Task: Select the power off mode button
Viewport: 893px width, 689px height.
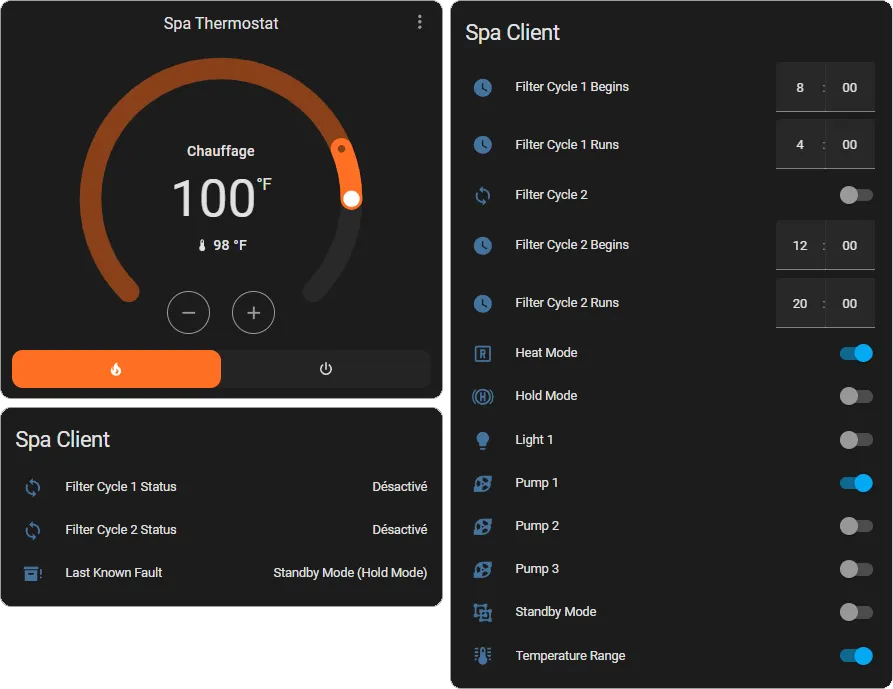Action: pyautogui.click(x=326, y=369)
